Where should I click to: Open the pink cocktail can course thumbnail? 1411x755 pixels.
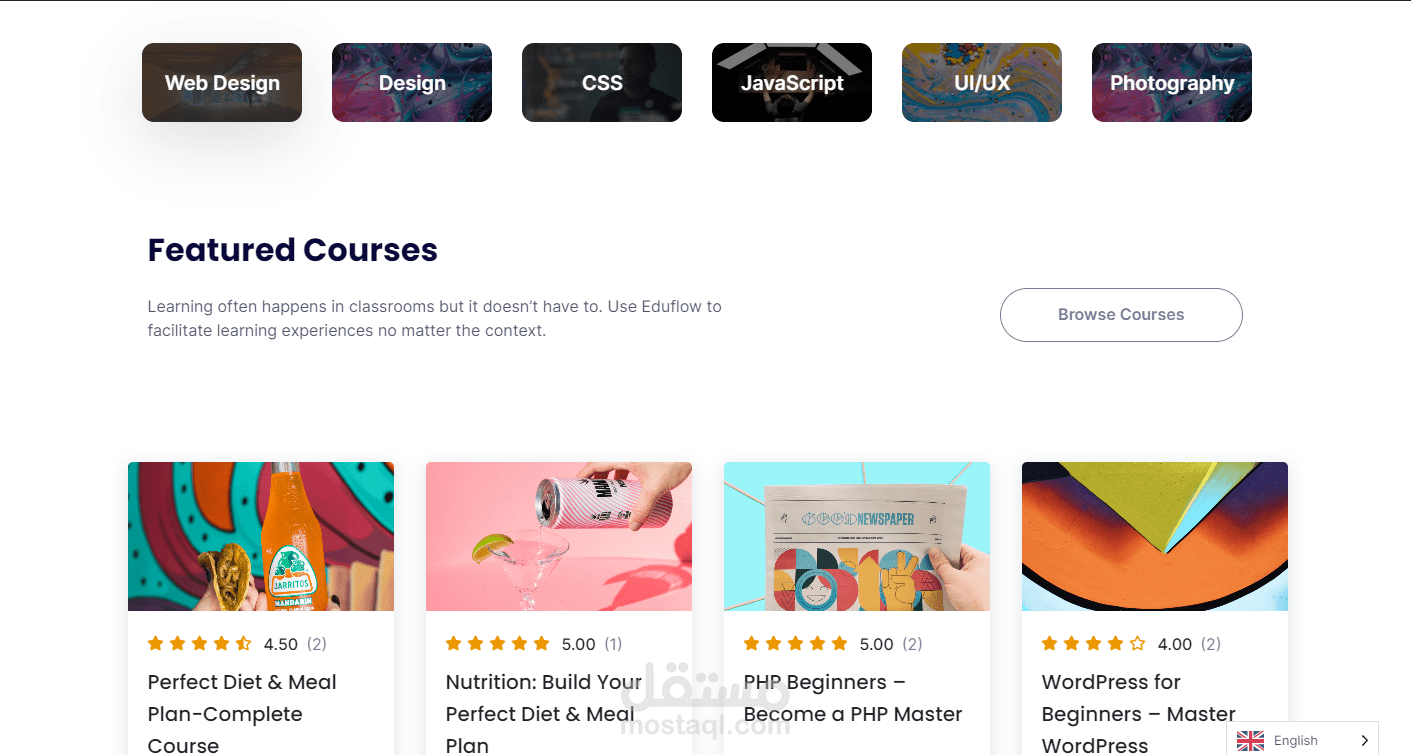[559, 536]
